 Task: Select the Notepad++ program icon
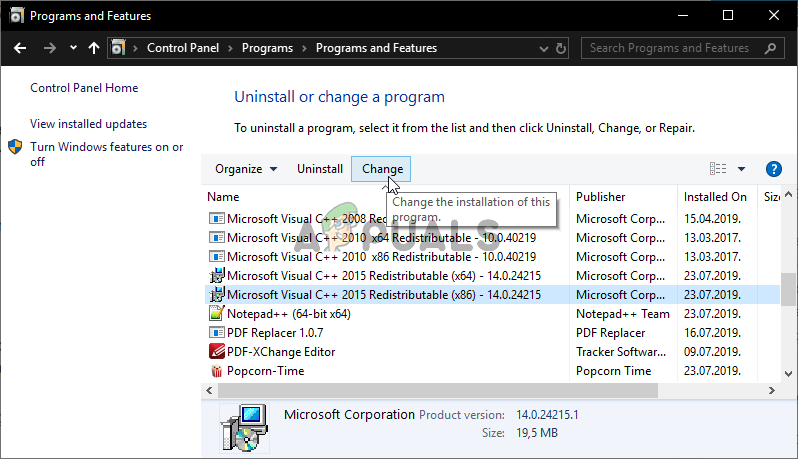pos(216,314)
